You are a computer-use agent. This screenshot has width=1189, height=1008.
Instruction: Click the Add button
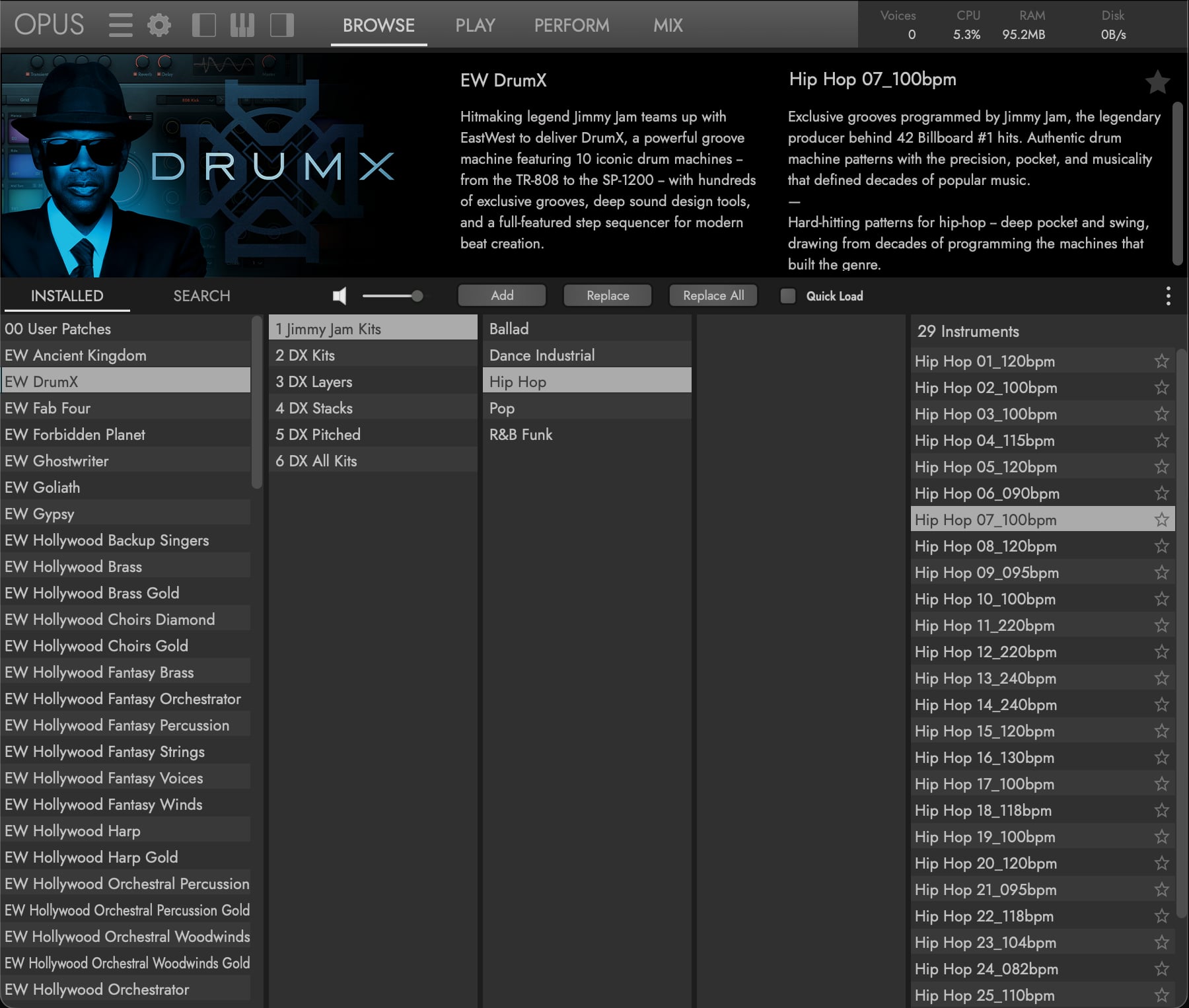(x=502, y=295)
